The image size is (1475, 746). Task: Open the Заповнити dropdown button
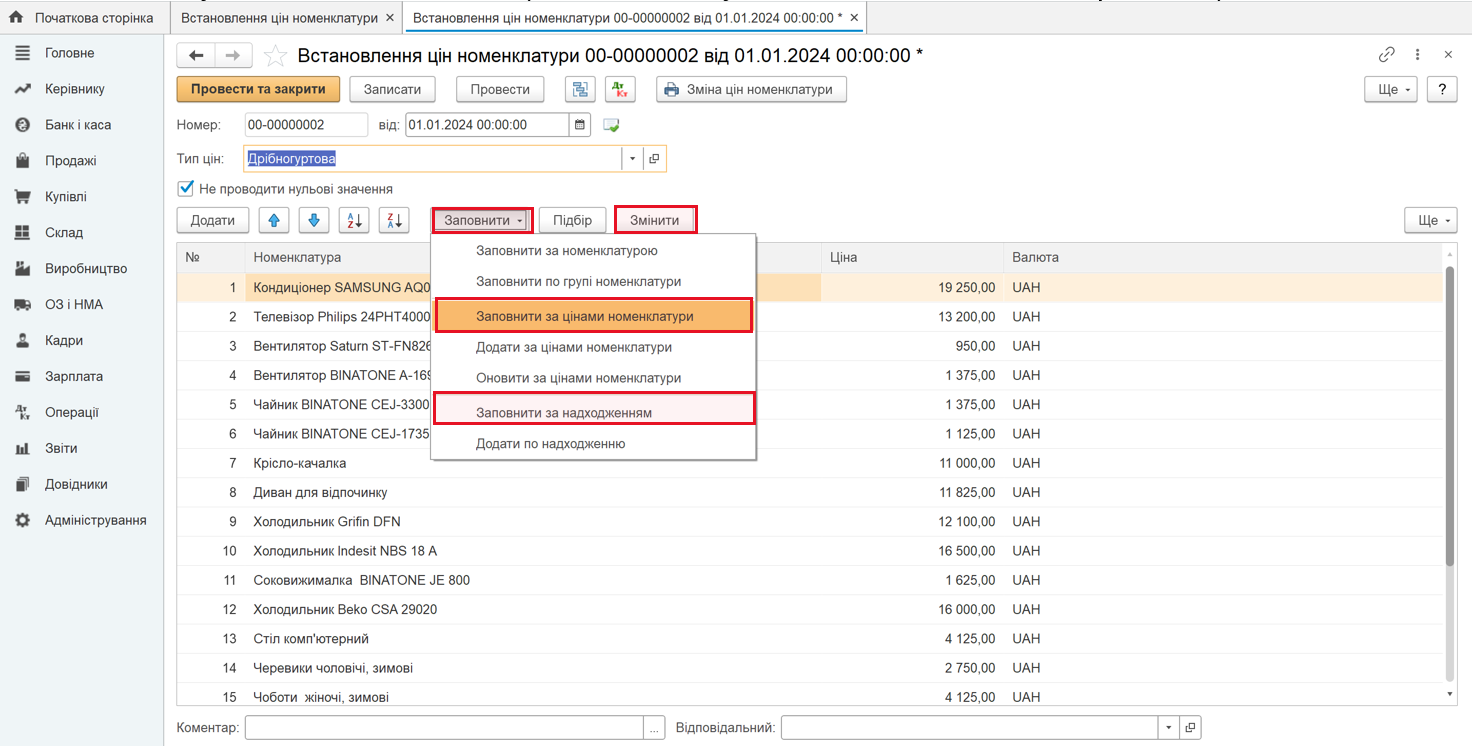coord(483,220)
